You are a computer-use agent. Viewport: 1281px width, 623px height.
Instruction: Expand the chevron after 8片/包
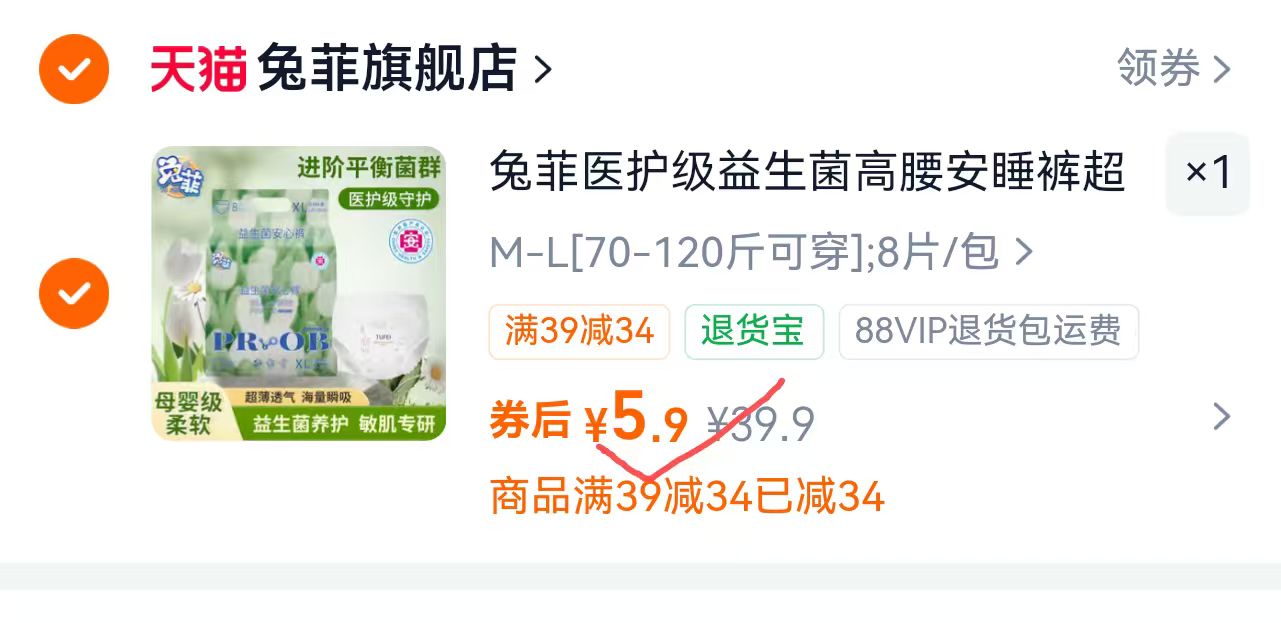click(1022, 253)
